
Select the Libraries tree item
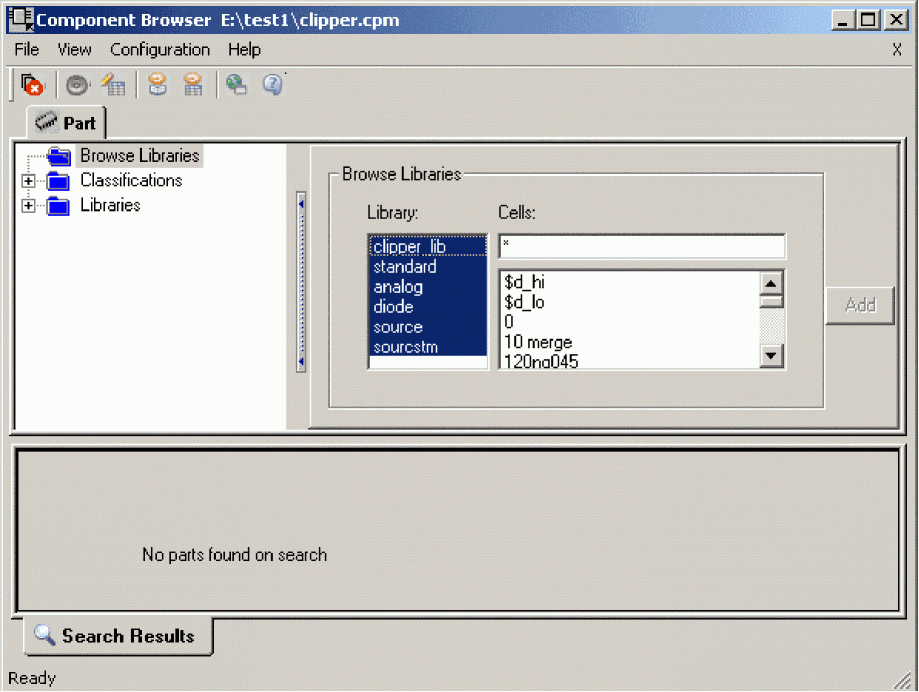pos(110,205)
